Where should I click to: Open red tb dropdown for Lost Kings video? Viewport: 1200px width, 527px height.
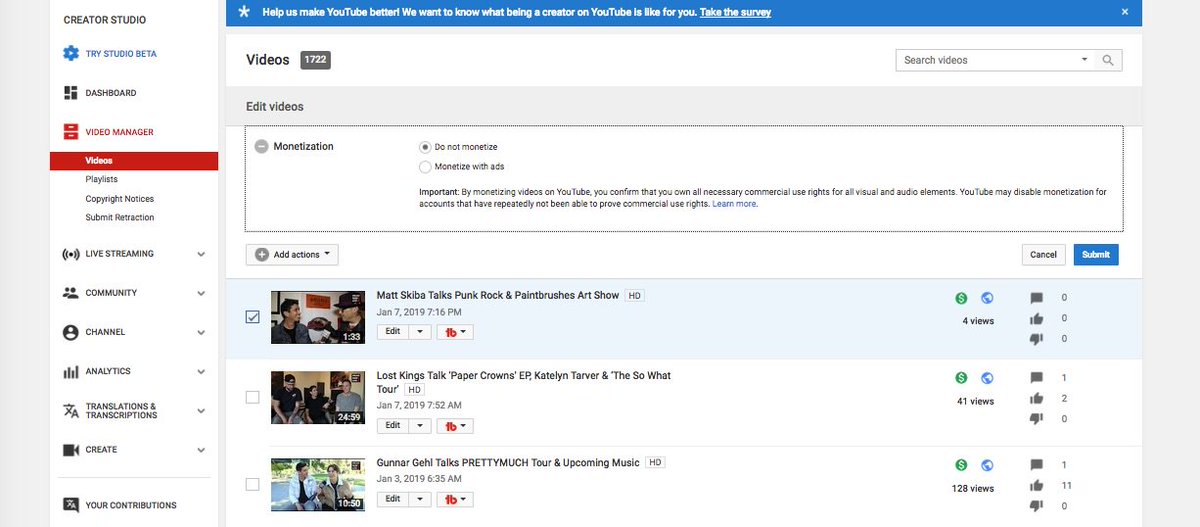pos(455,425)
